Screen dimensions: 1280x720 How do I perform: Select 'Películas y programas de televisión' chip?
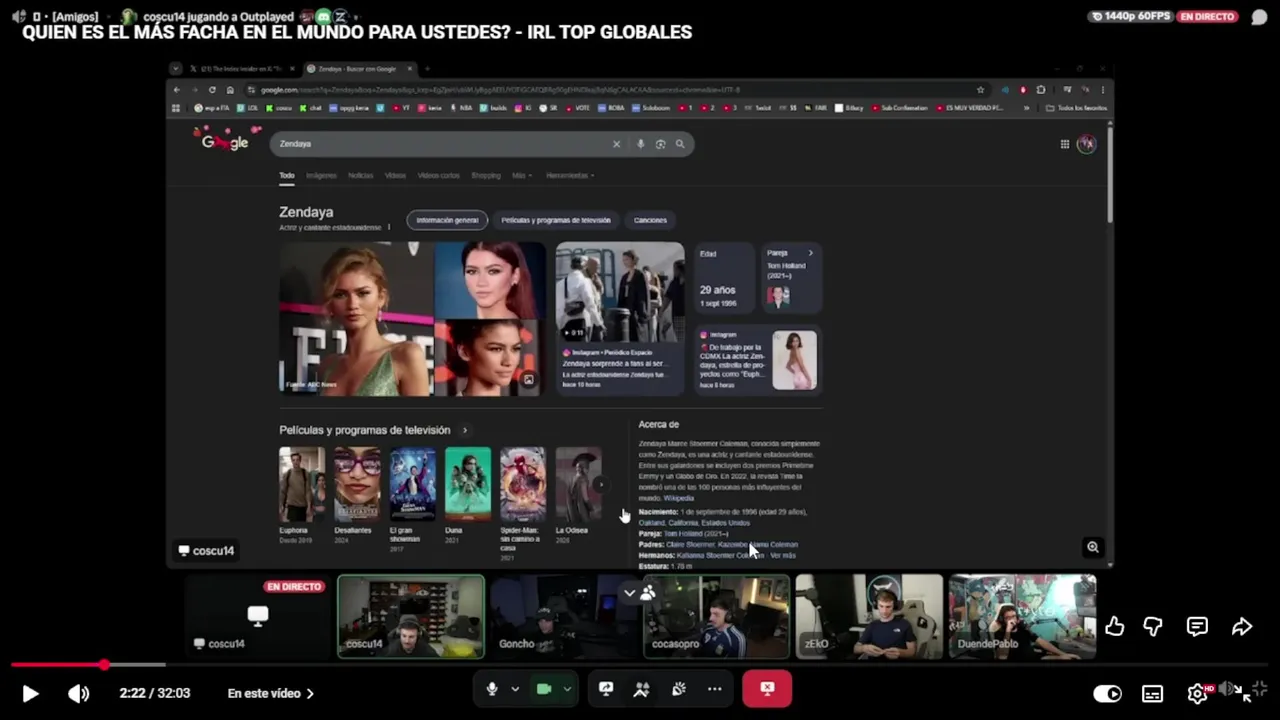[x=555, y=220]
